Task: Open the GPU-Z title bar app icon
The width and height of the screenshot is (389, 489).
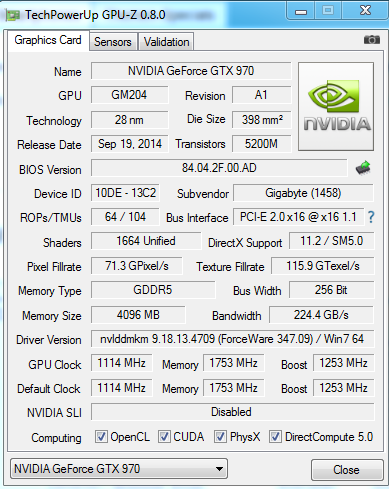Action: [x=14, y=15]
